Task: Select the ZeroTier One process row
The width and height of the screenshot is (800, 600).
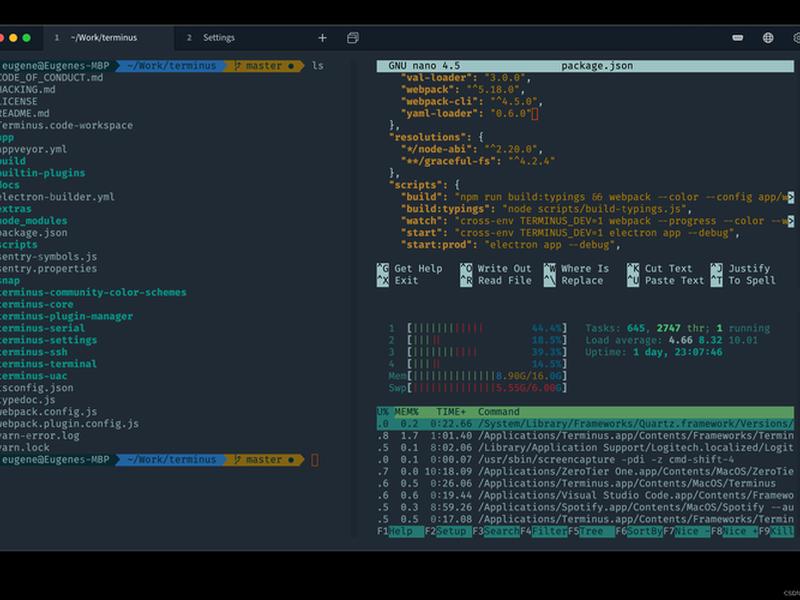Action: coord(585,471)
